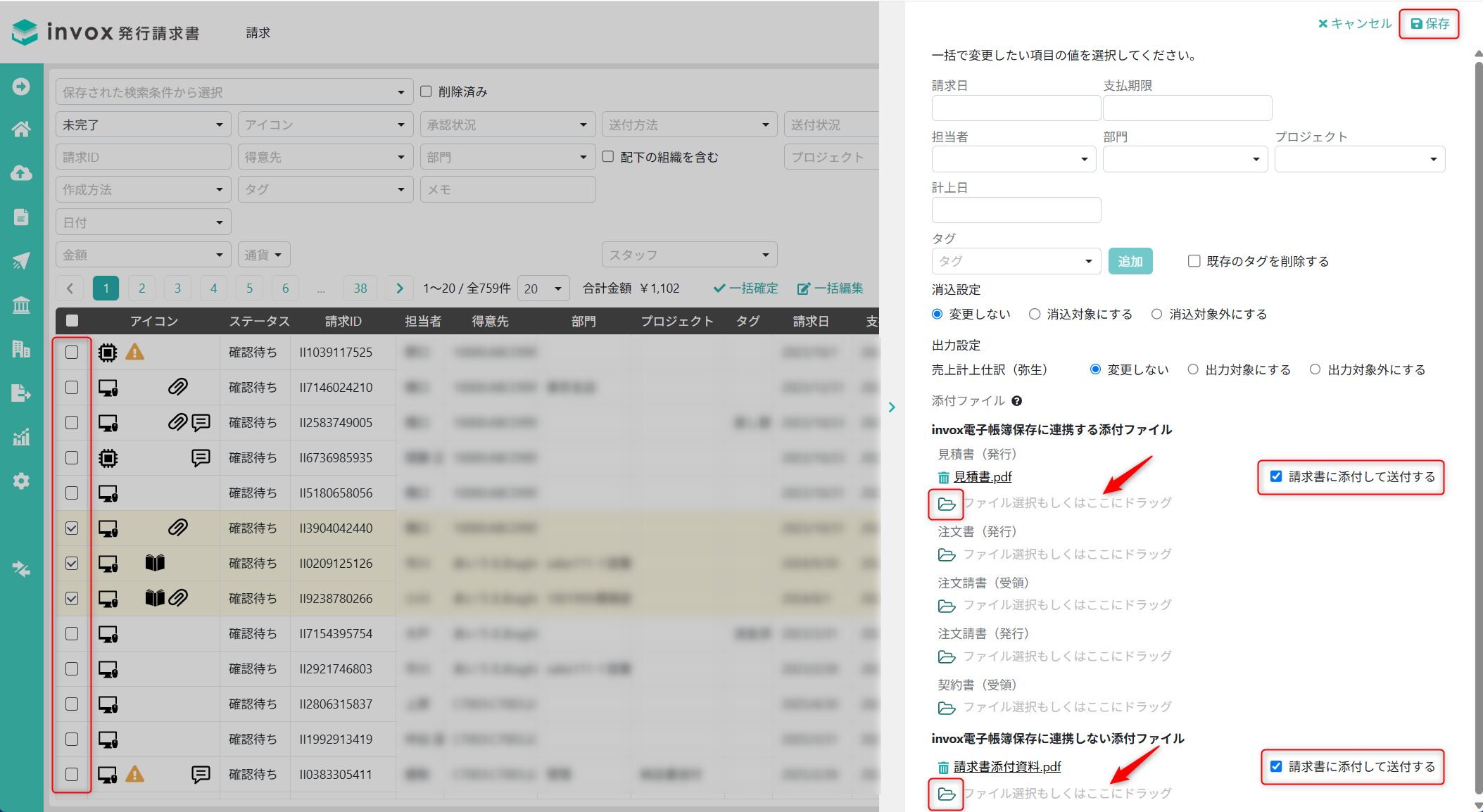
Task: Click the 保存 save button
Action: point(1430,24)
